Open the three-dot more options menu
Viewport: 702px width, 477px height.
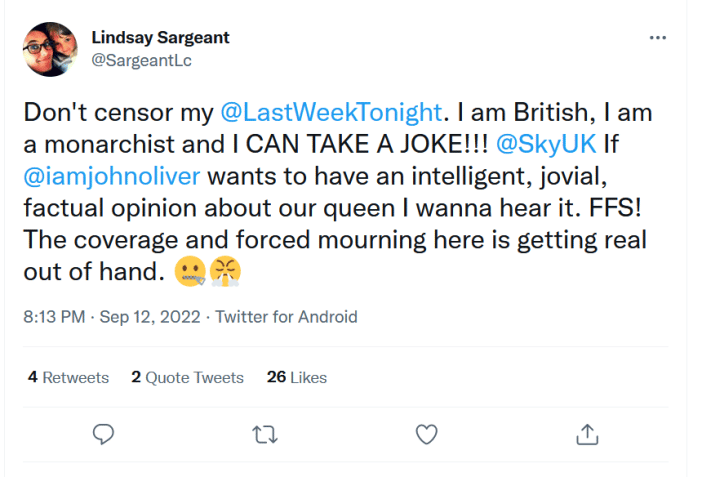[x=657, y=38]
